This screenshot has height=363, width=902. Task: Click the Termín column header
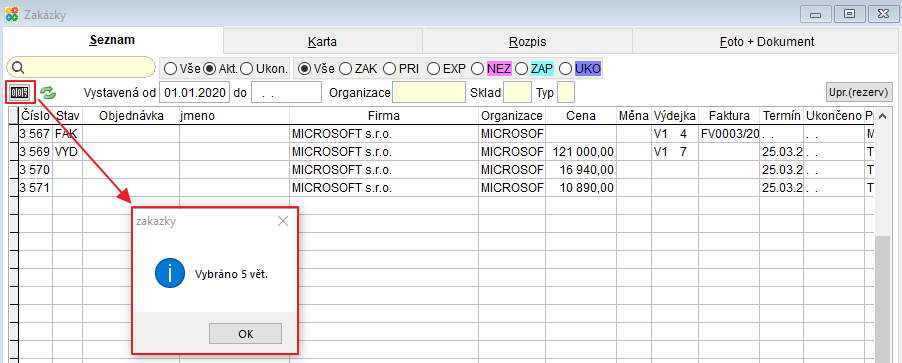click(x=782, y=116)
